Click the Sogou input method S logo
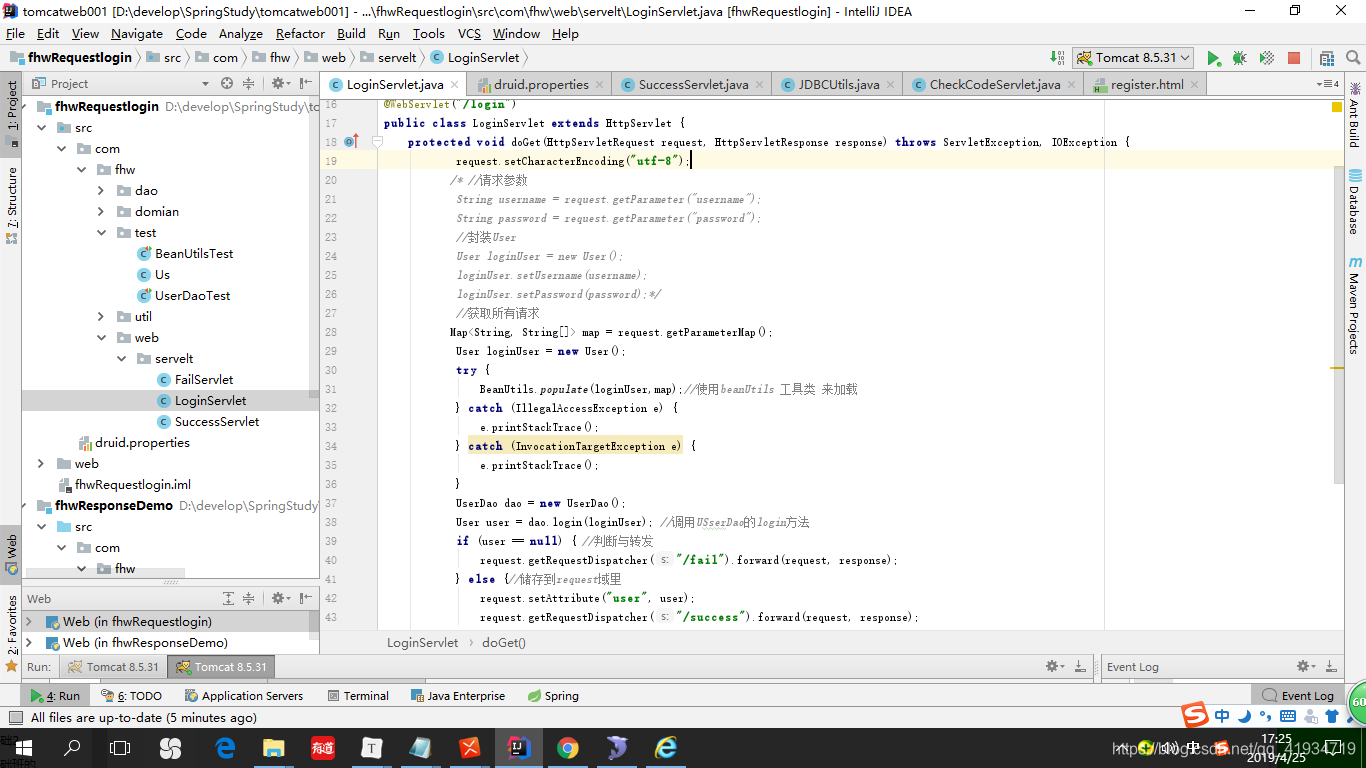1366x768 pixels. coord(1195,715)
